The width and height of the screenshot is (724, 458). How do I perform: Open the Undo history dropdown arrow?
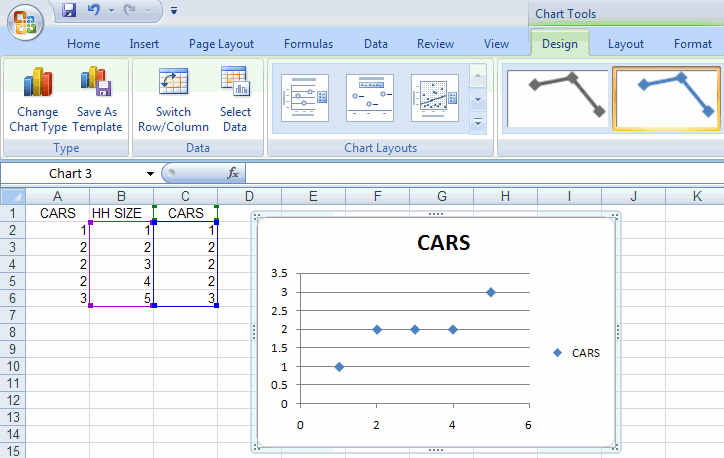click(110, 11)
